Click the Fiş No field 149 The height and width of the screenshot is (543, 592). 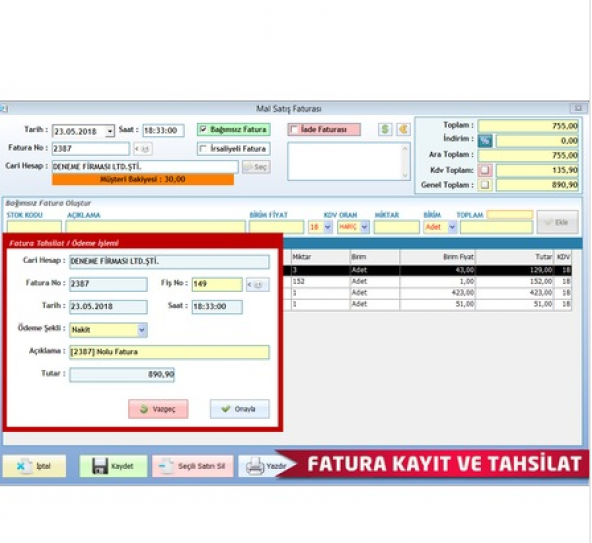217,284
